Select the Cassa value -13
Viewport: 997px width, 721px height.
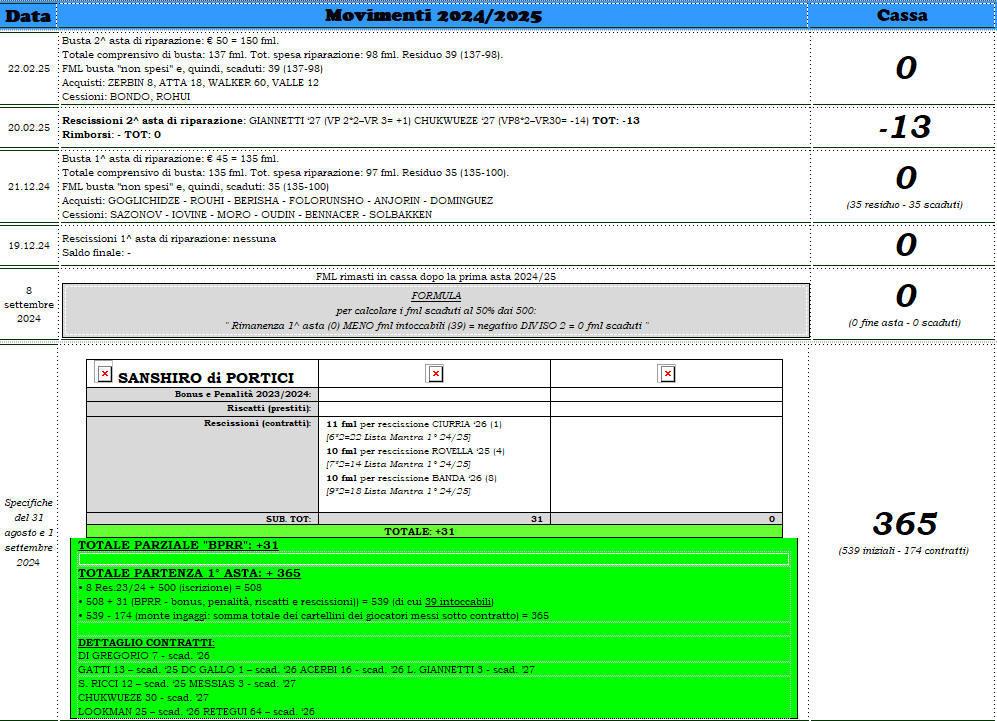[905, 127]
